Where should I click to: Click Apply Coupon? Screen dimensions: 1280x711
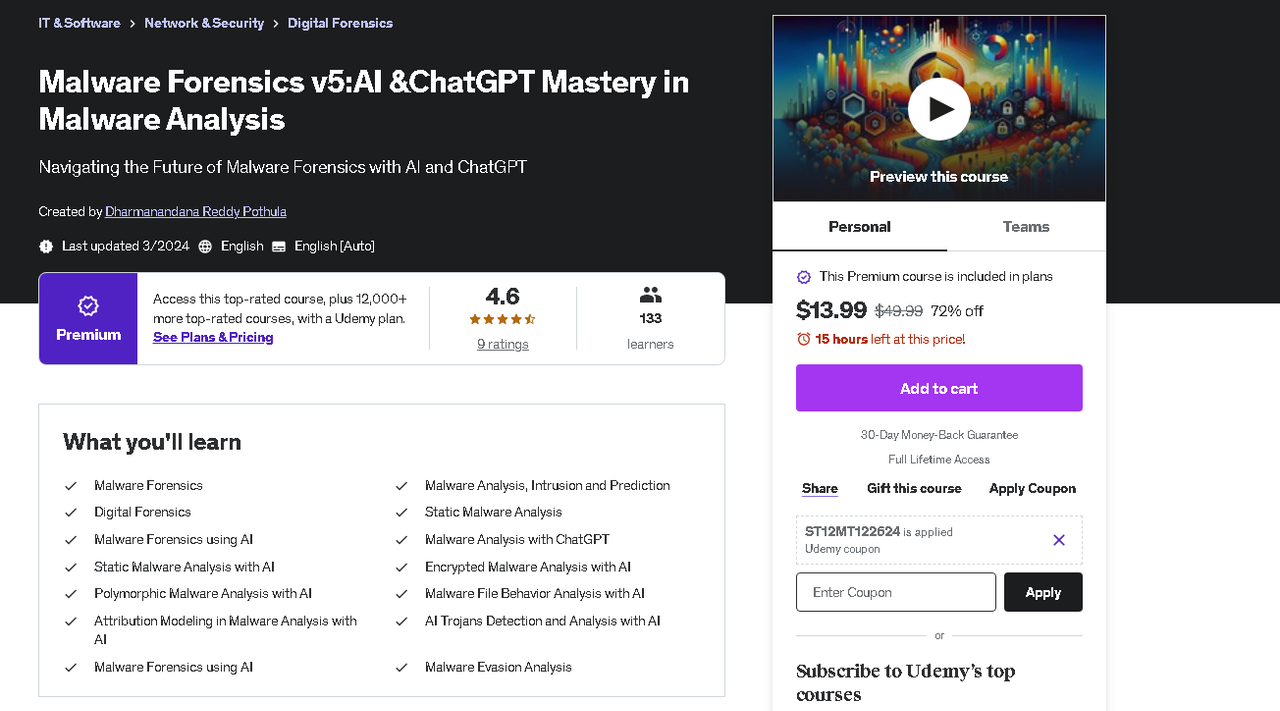coord(1032,489)
